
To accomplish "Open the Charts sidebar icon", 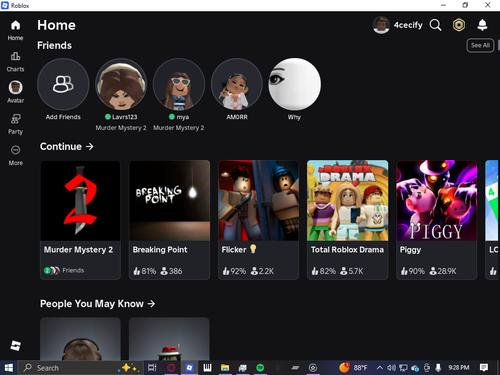I will pyautogui.click(x=15, y=56).
